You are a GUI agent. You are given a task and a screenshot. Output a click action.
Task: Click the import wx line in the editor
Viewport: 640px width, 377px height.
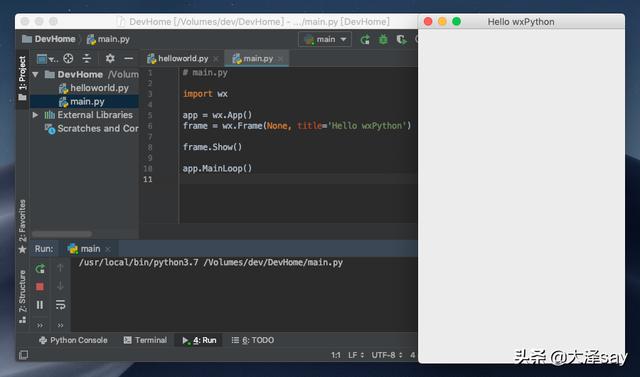tap(205, 94)
